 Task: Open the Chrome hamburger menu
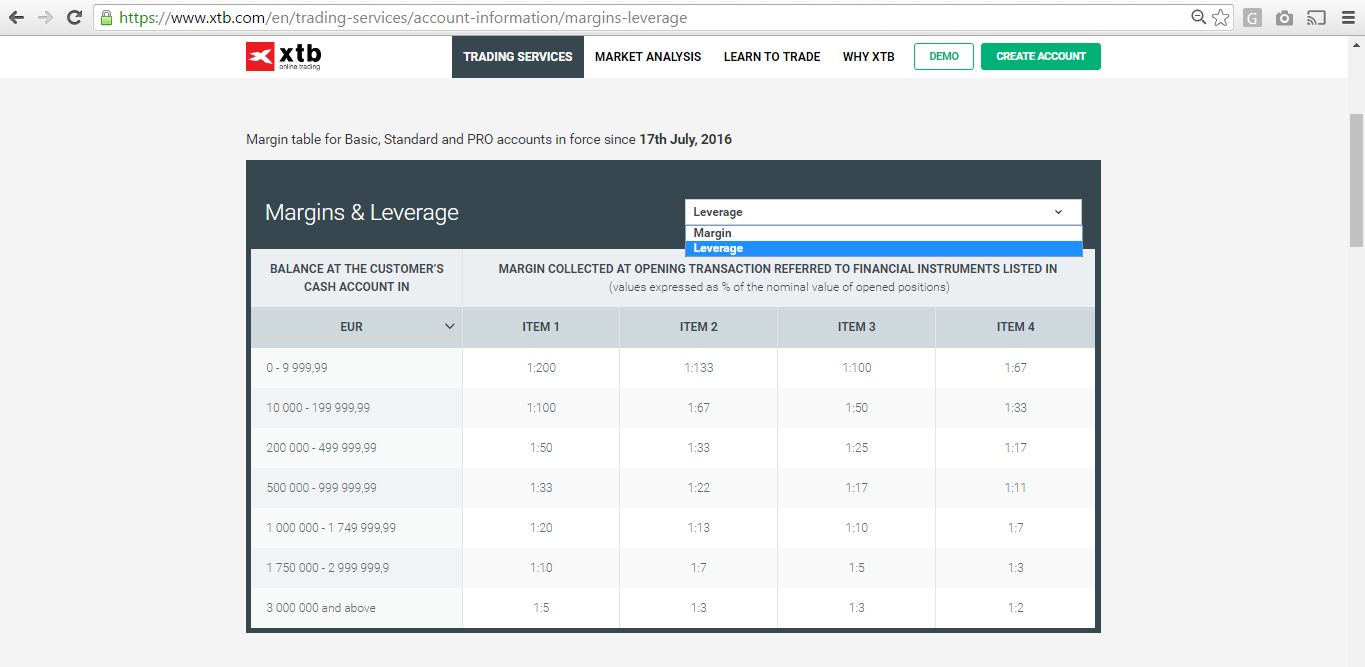tap(1346, 18)
